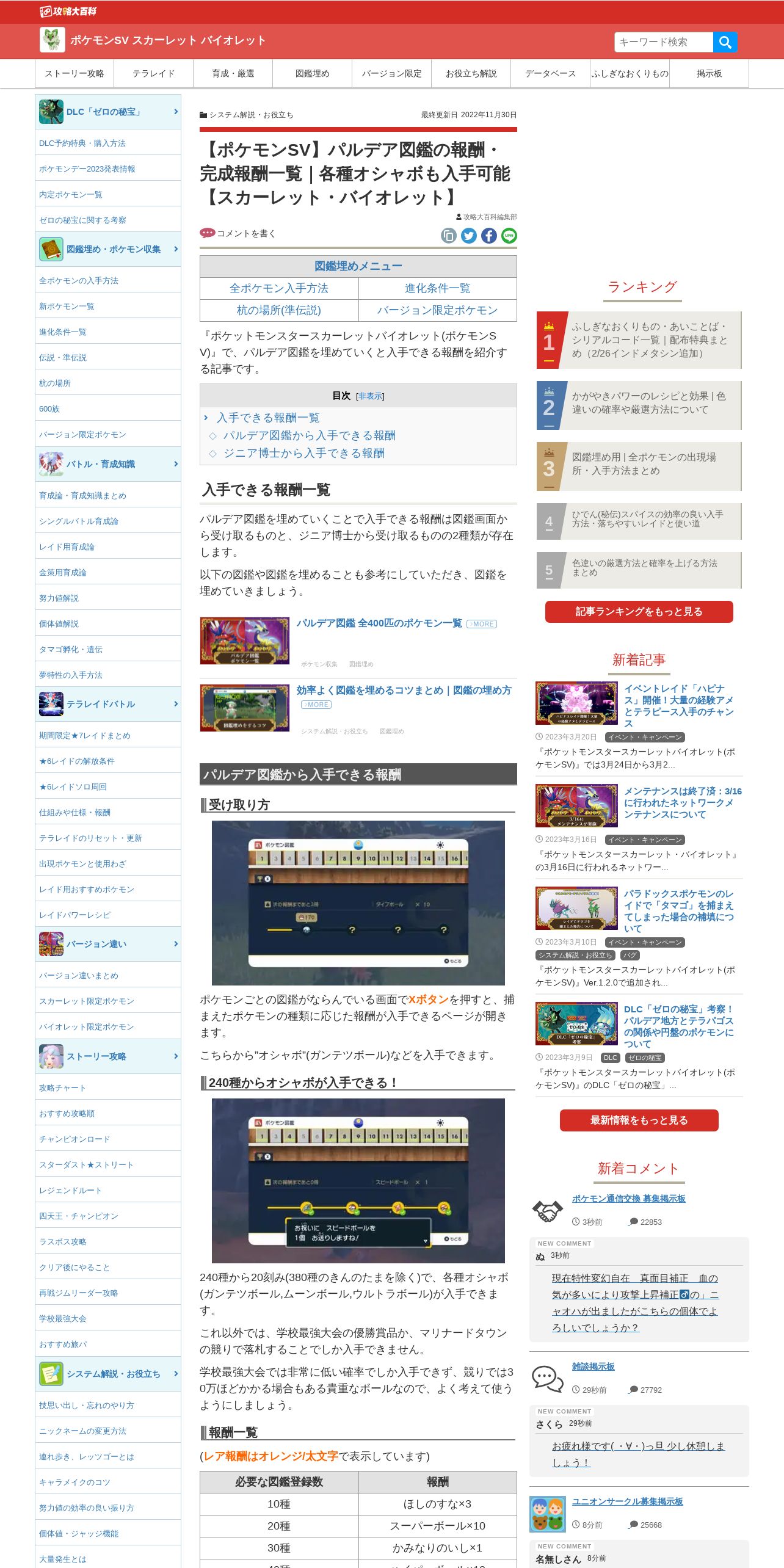Open ranking item 1 ふしぎなおくりもの
Screen dimensions: 784x1568
click(639, 340)
